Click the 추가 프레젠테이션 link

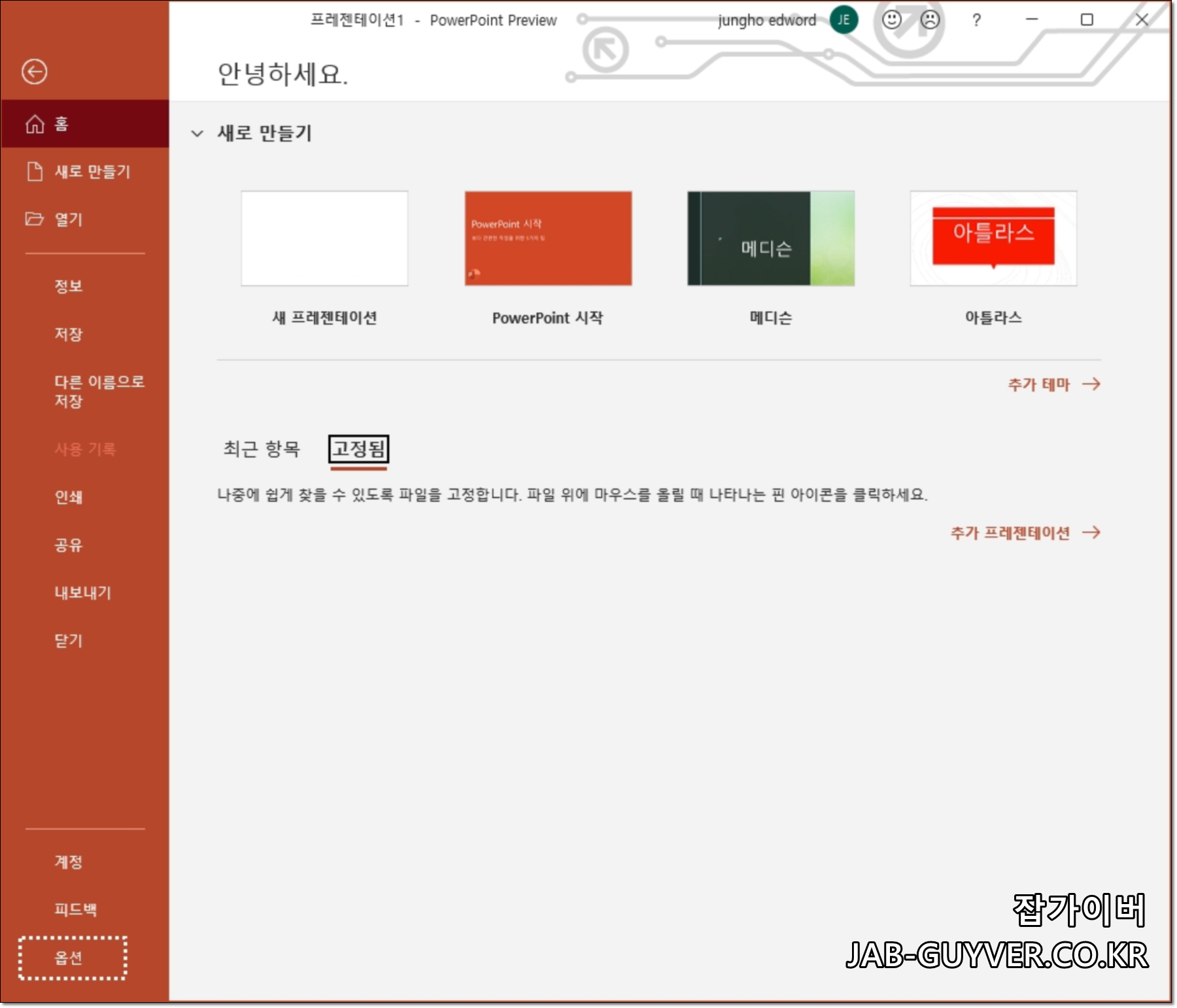[x=1025, y=533]
